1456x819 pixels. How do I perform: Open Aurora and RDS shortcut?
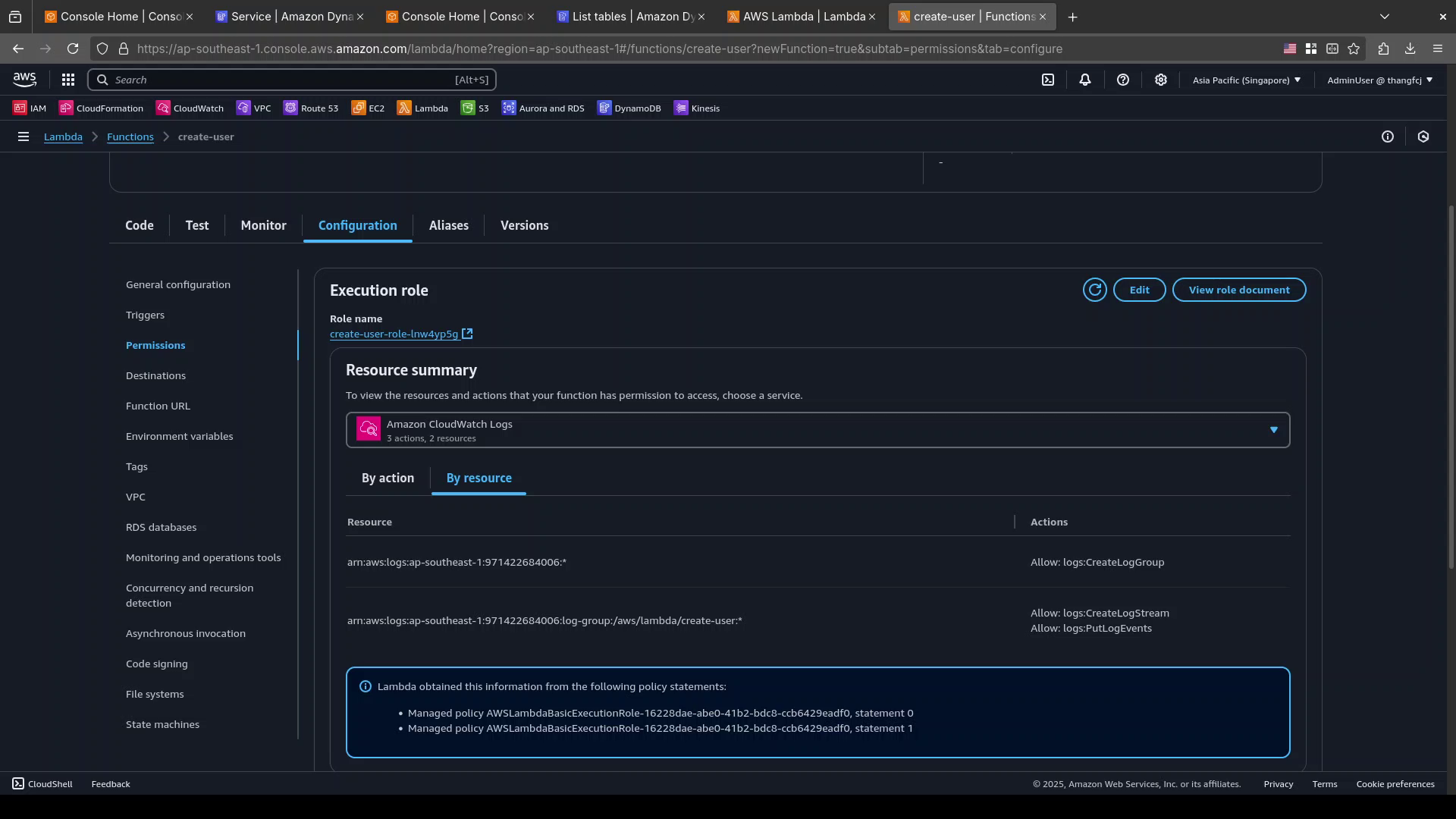[543, 108]
